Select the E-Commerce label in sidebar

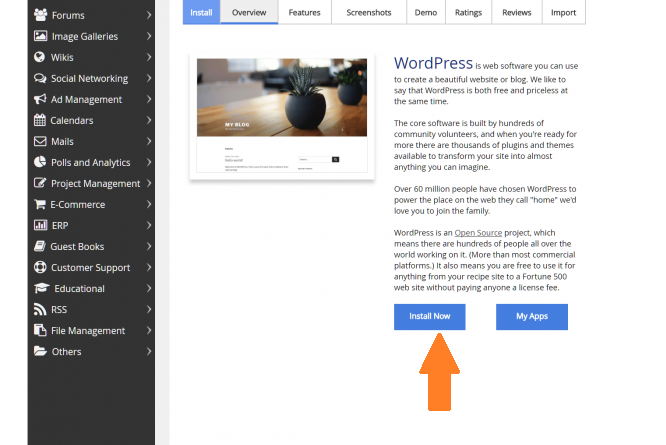coord(78,205)
